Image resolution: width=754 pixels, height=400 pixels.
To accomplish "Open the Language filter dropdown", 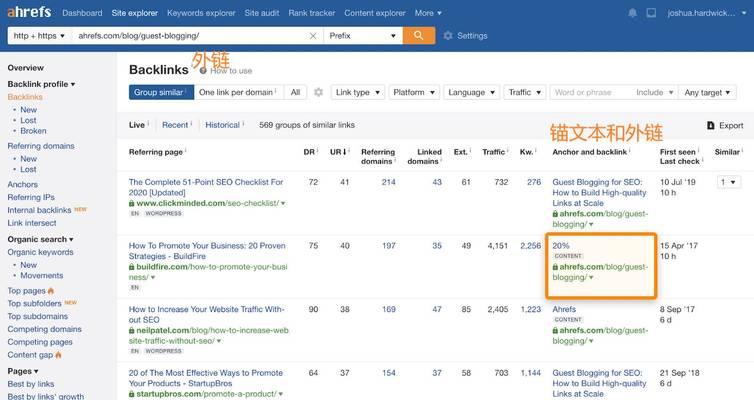I will 471,92.
